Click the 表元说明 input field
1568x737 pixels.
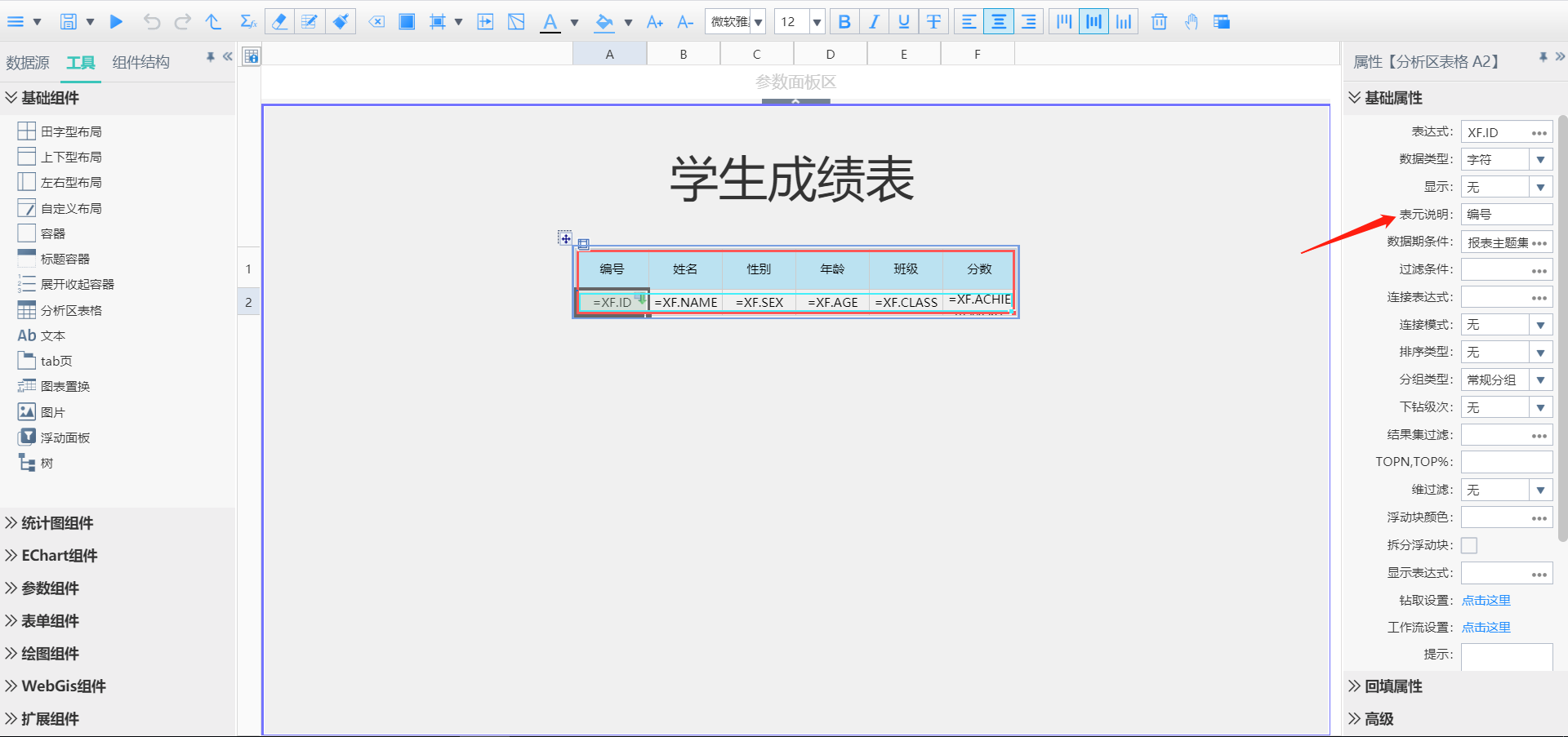pos(1506,215)
